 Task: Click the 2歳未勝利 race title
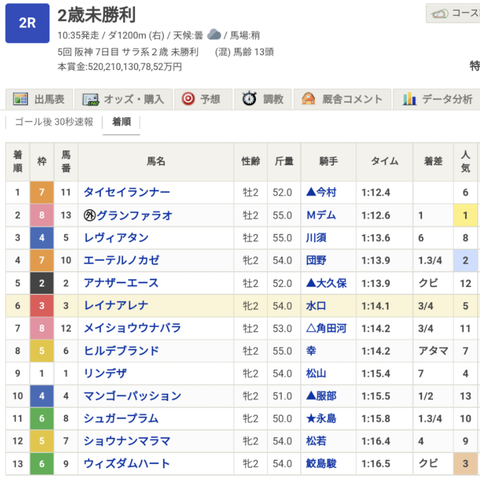coord(97,15)
